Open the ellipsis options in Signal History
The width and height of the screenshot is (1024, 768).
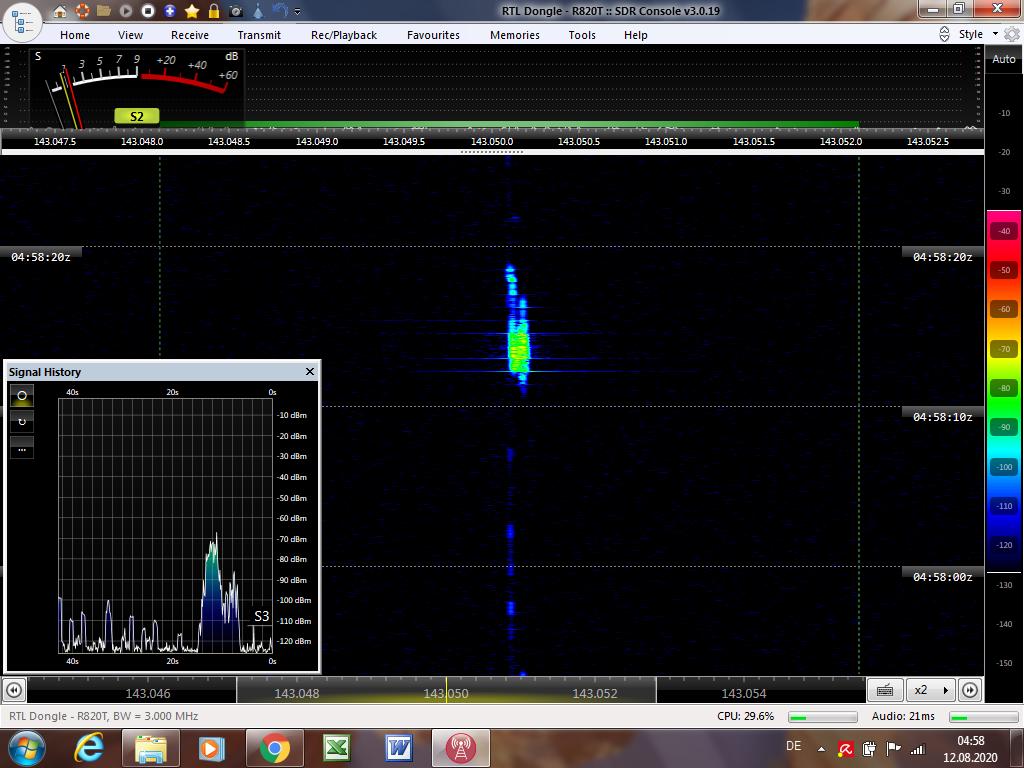[22, 448]
